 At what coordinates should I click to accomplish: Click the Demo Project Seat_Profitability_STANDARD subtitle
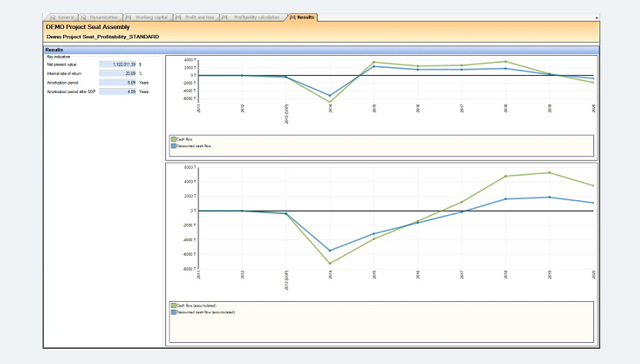(103, 37)
